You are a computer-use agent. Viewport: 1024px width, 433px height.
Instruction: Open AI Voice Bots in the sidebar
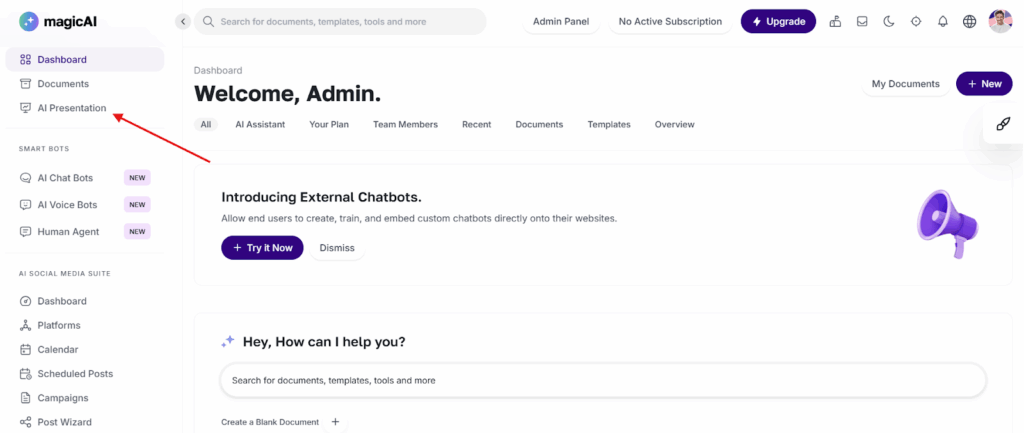(67, 205)
